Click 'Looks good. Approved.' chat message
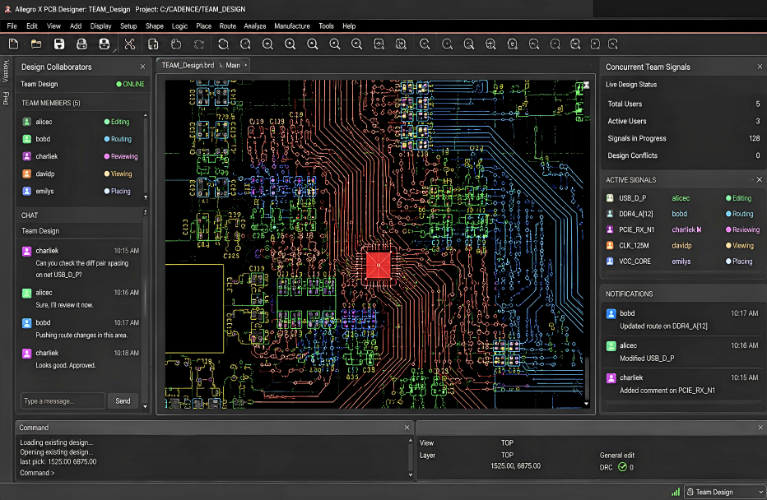The image size is (767, 500). [x=66, y=365]
